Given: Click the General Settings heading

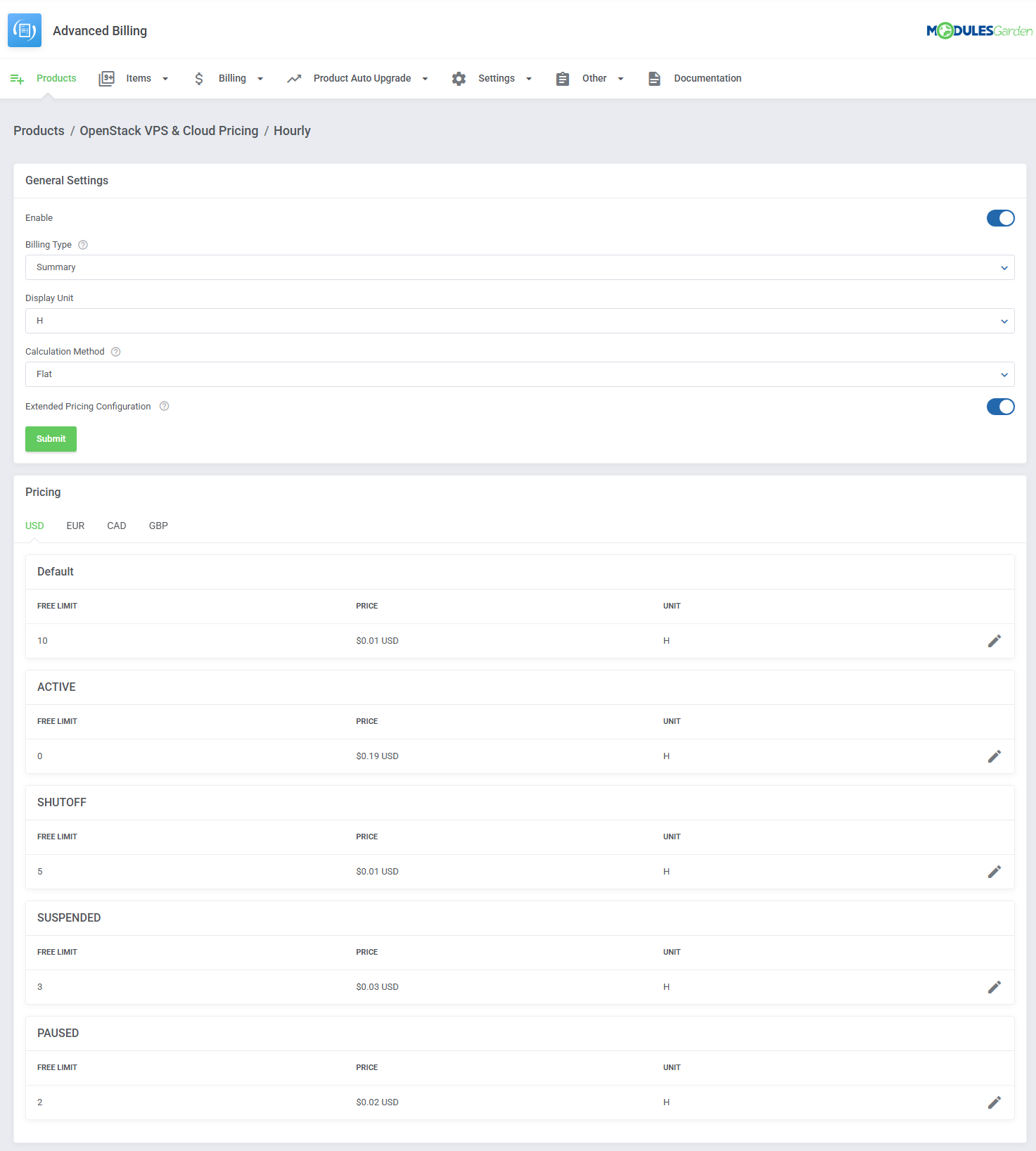Looking at the screenshot, I should (x=67, y=181).
